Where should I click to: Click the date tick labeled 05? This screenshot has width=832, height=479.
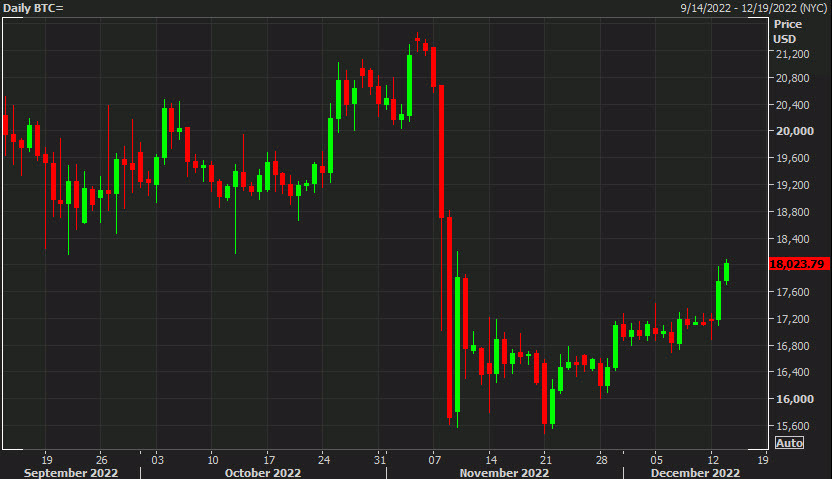point(656,460)
